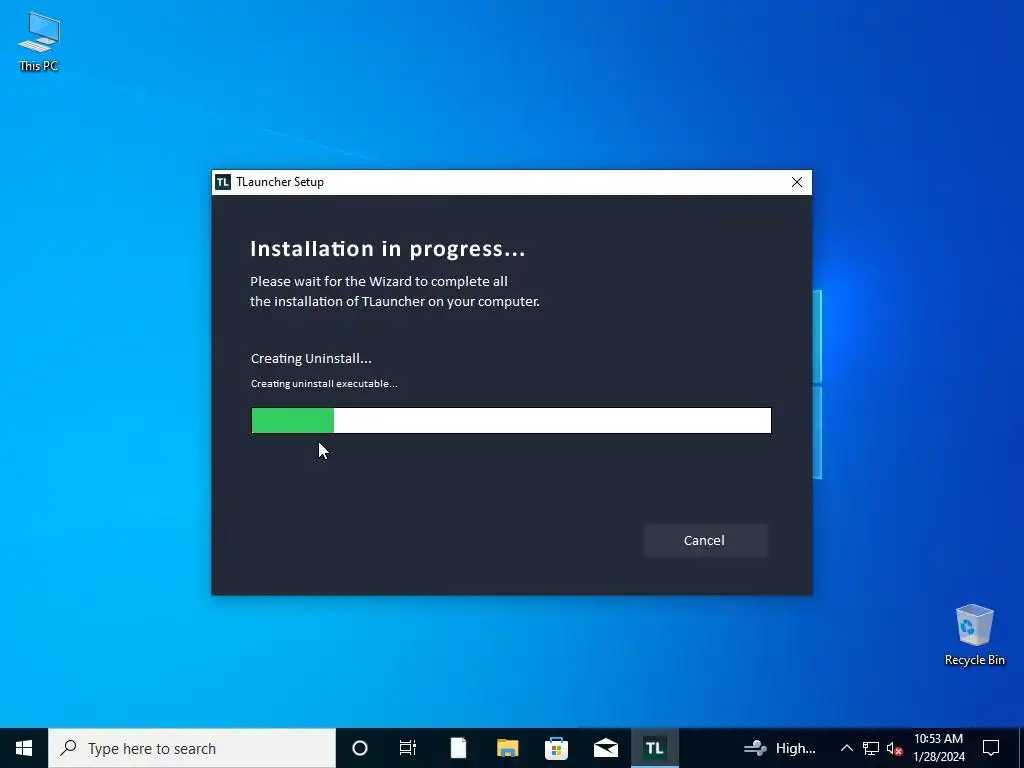Click the 'Creating Uninstall...' status text
Image resolution: width=1024 pixels, height=768 pixels.
click(311, 359)
